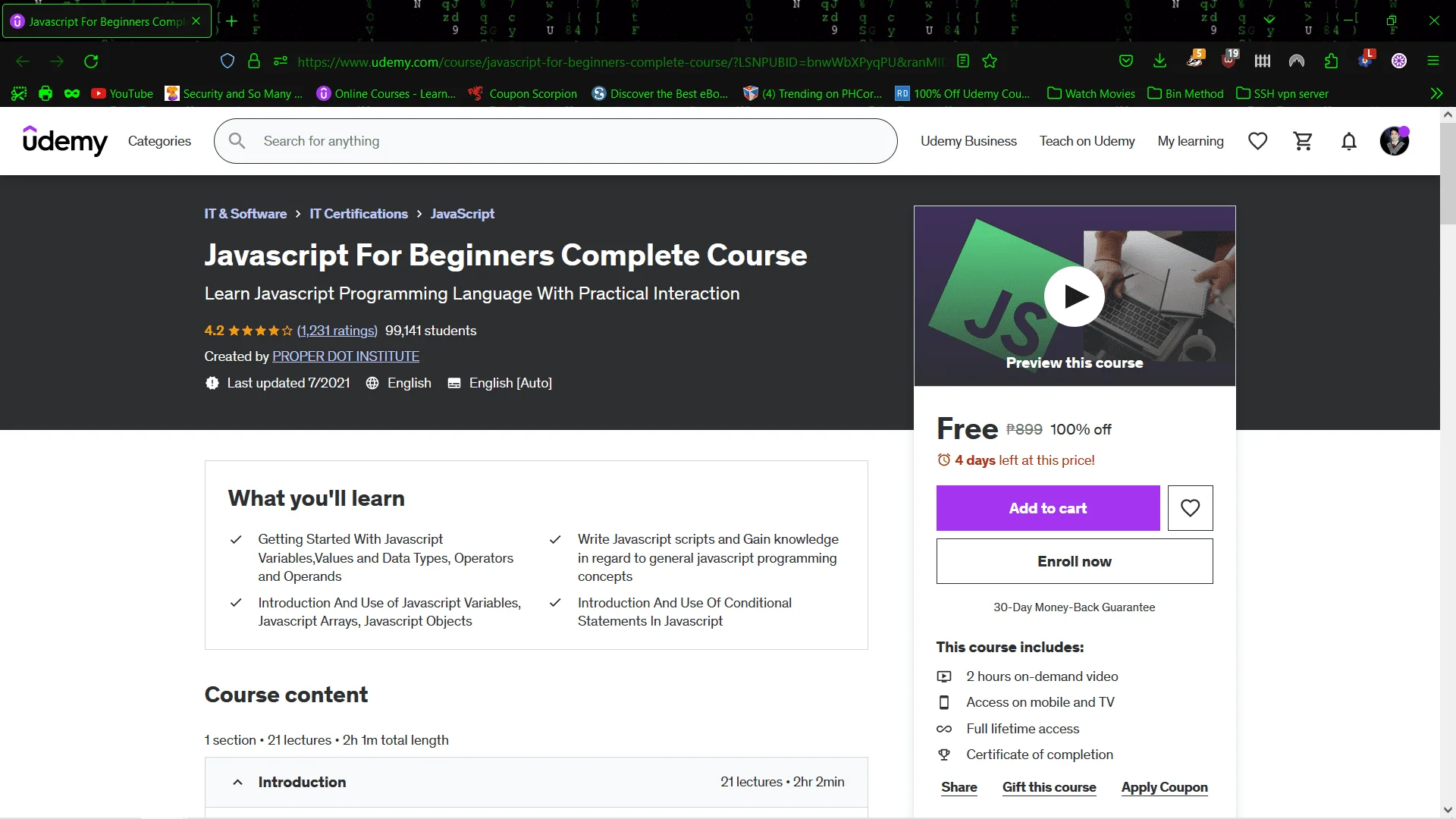Open the PROPER DOT INSTITUTE instructor link

(x=346, y=356)
